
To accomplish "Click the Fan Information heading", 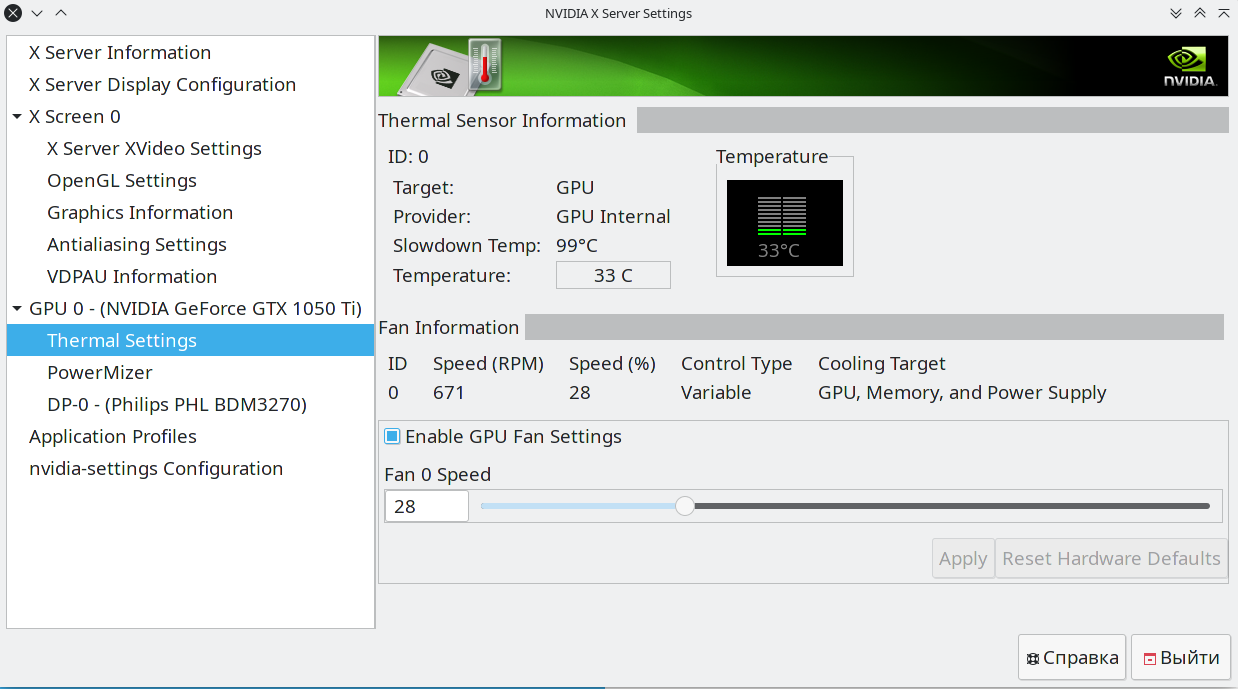I will click(449, 328).
